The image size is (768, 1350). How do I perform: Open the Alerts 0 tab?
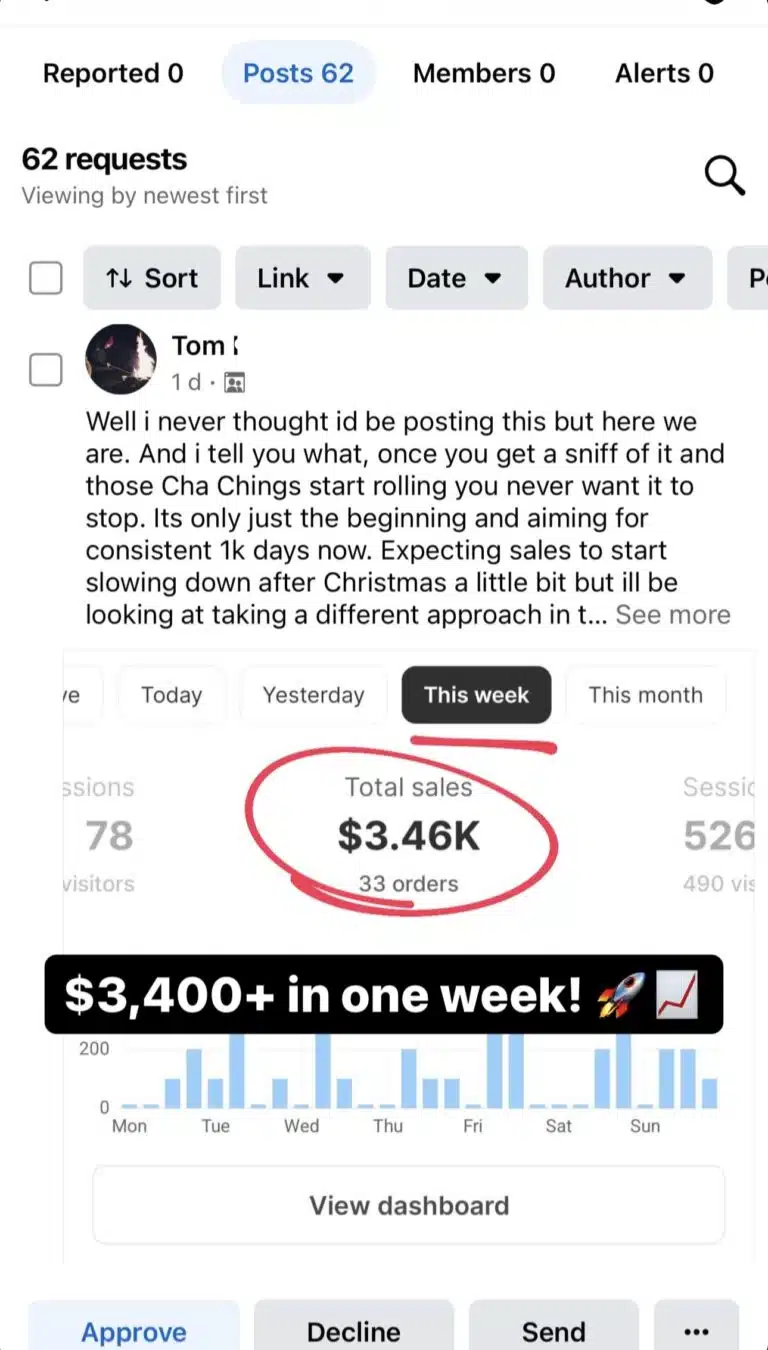(664, 73)
